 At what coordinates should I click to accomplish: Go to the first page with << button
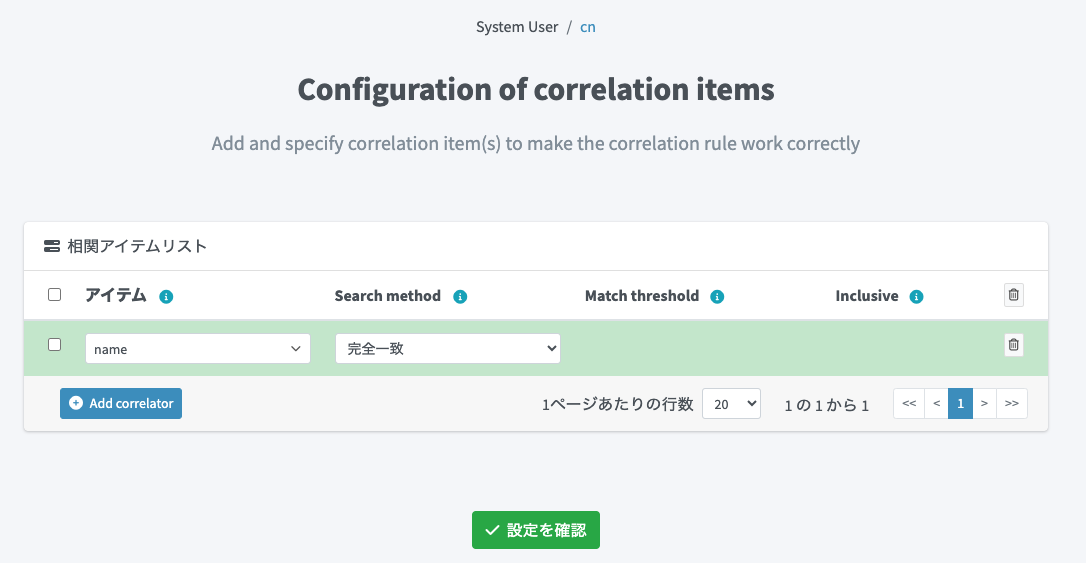(x=909, y=404)
